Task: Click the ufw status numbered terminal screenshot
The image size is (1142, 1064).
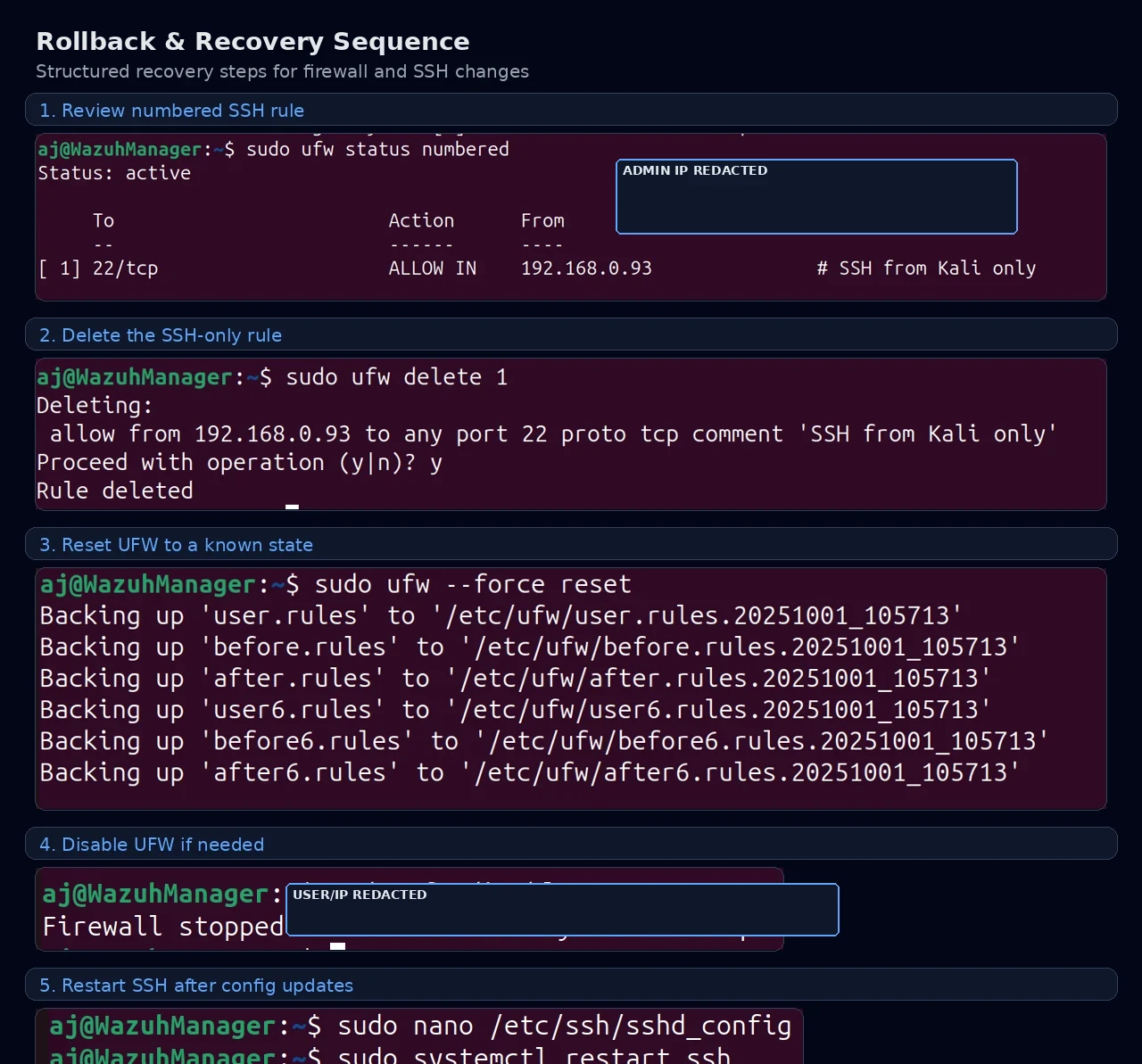Action: pos(571,217)
